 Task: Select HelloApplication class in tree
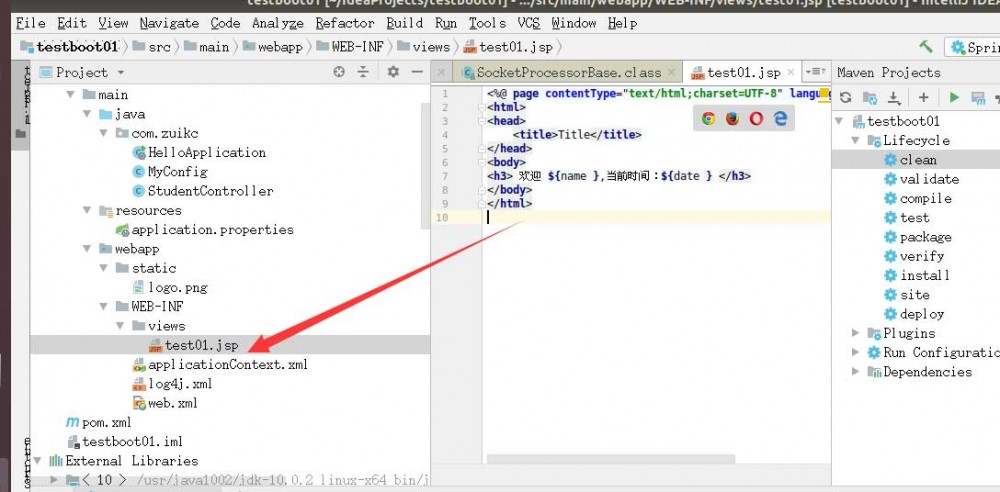[207, 153]
